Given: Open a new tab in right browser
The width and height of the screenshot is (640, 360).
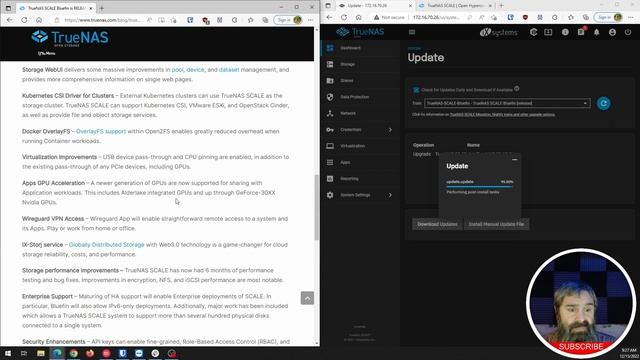Looking at the screenshot, I should pos(501,6).
